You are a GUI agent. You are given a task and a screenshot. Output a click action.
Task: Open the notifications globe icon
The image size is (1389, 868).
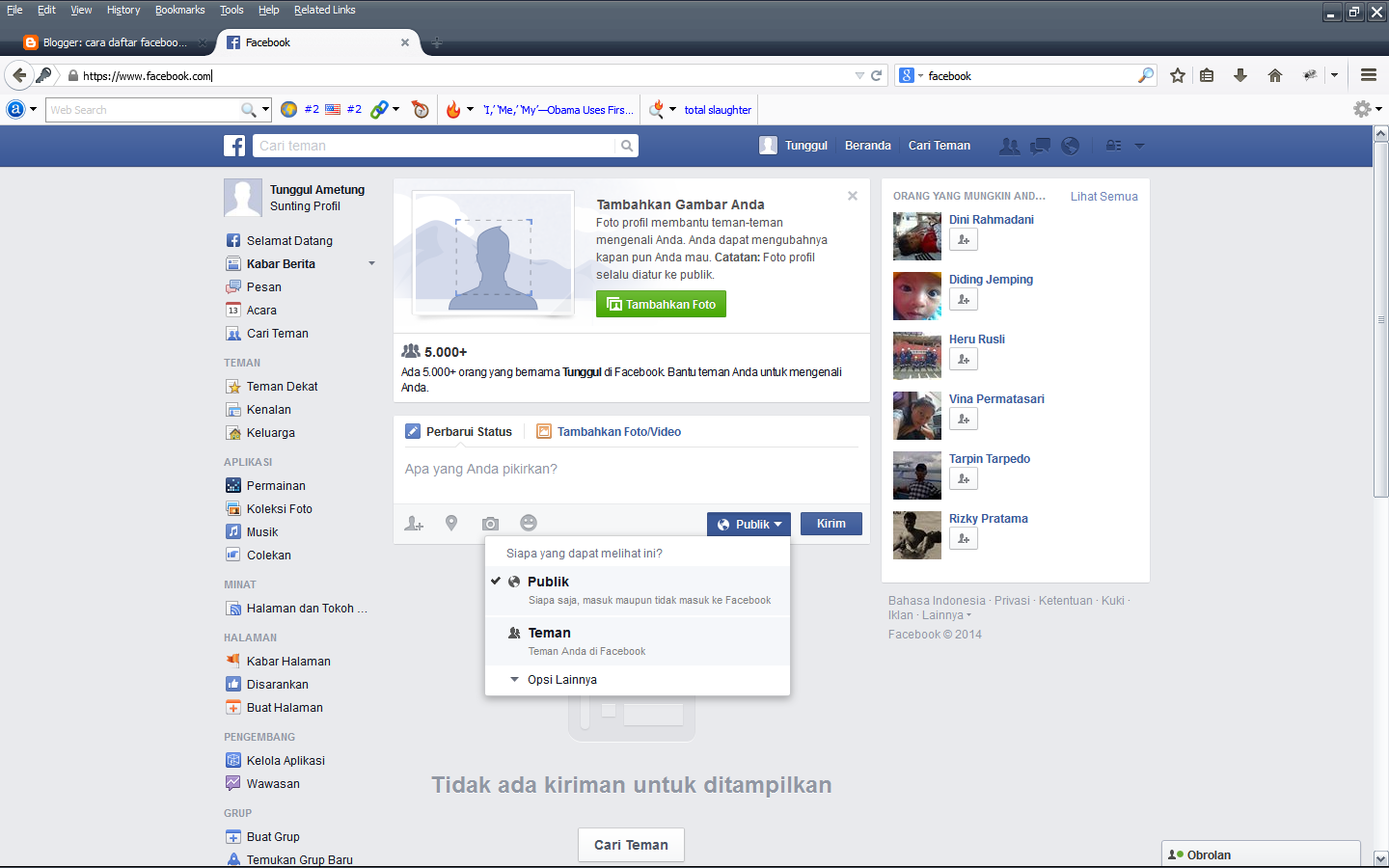point(1070,146)
